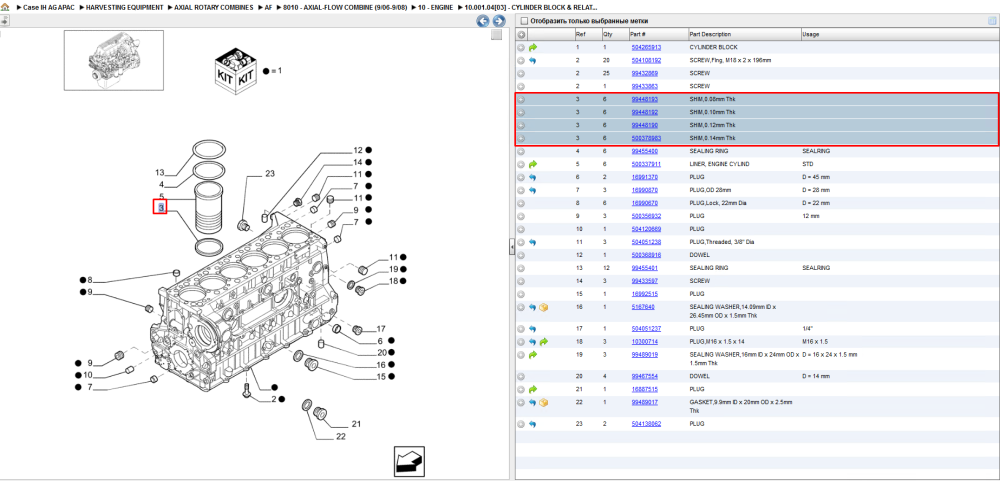Open part number link 99448193
1000x481 pixels.
click(x=644, y=100)
